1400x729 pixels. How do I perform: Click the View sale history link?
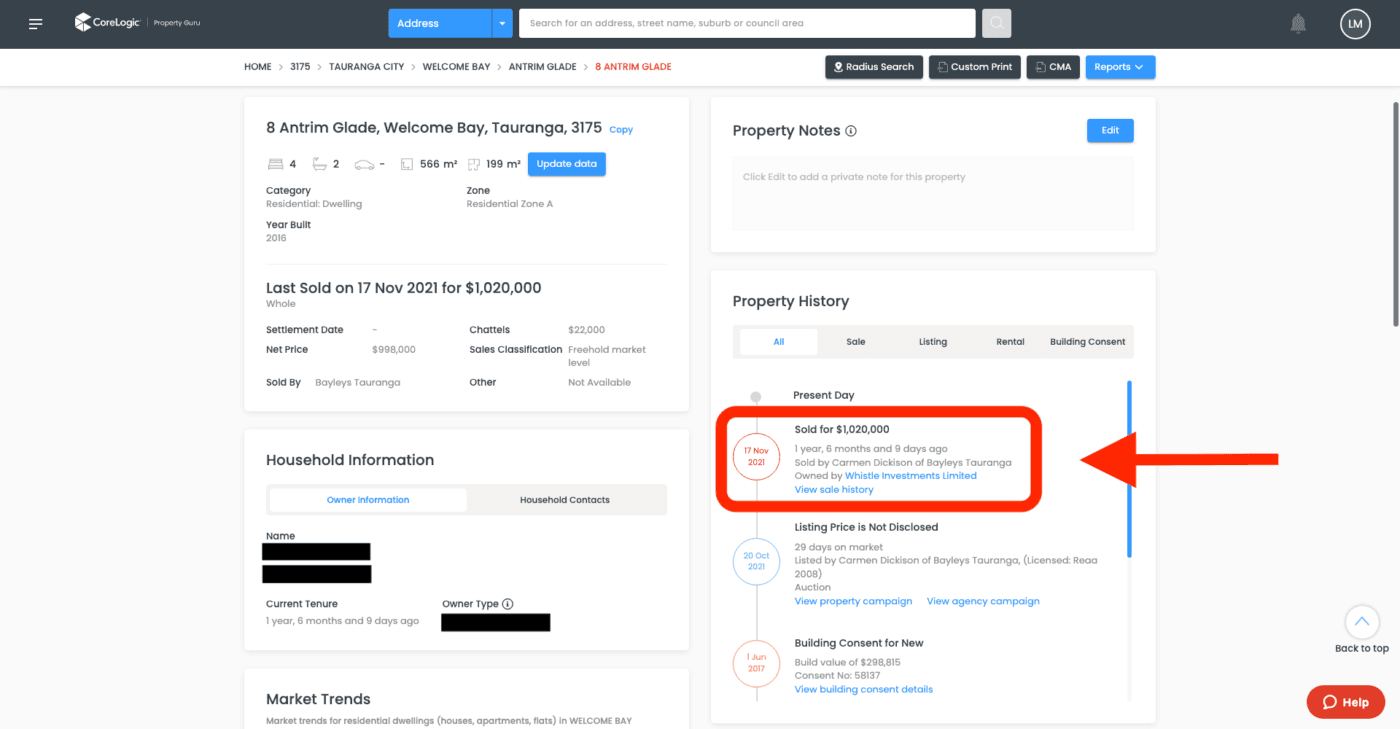[833, 490]
